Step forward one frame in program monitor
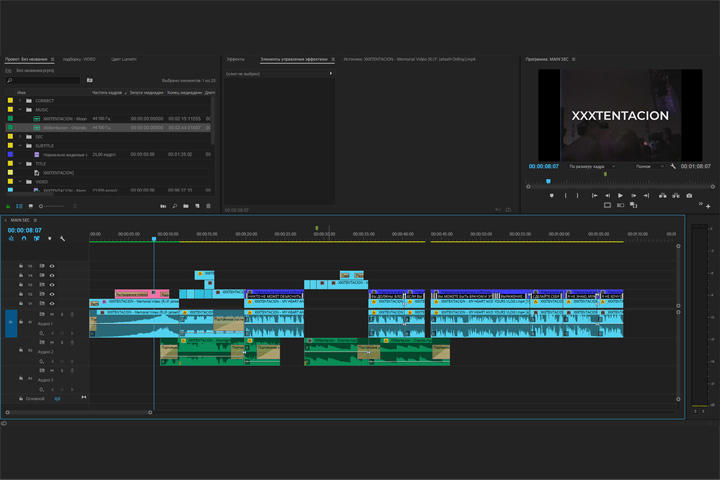720x480 pixels. (x=633, y=196)
